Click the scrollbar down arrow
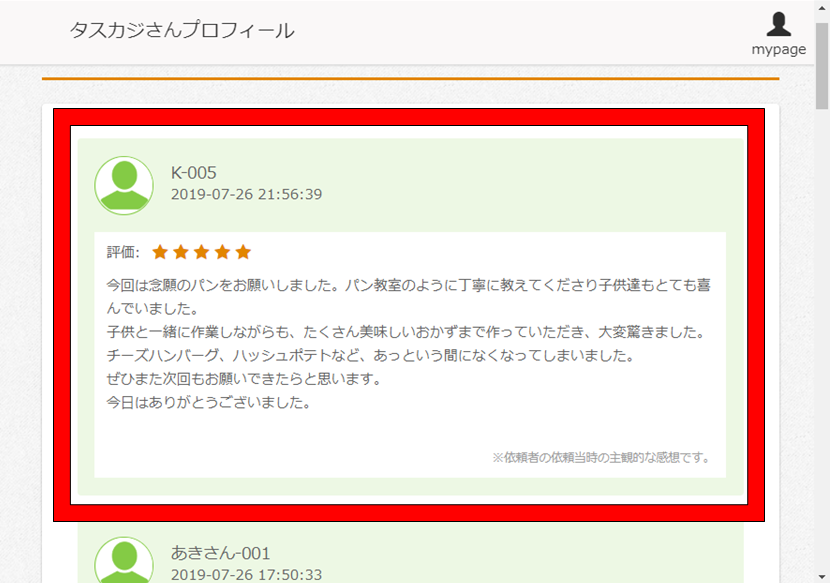This screenshot has width=830, height=583. 822,577
